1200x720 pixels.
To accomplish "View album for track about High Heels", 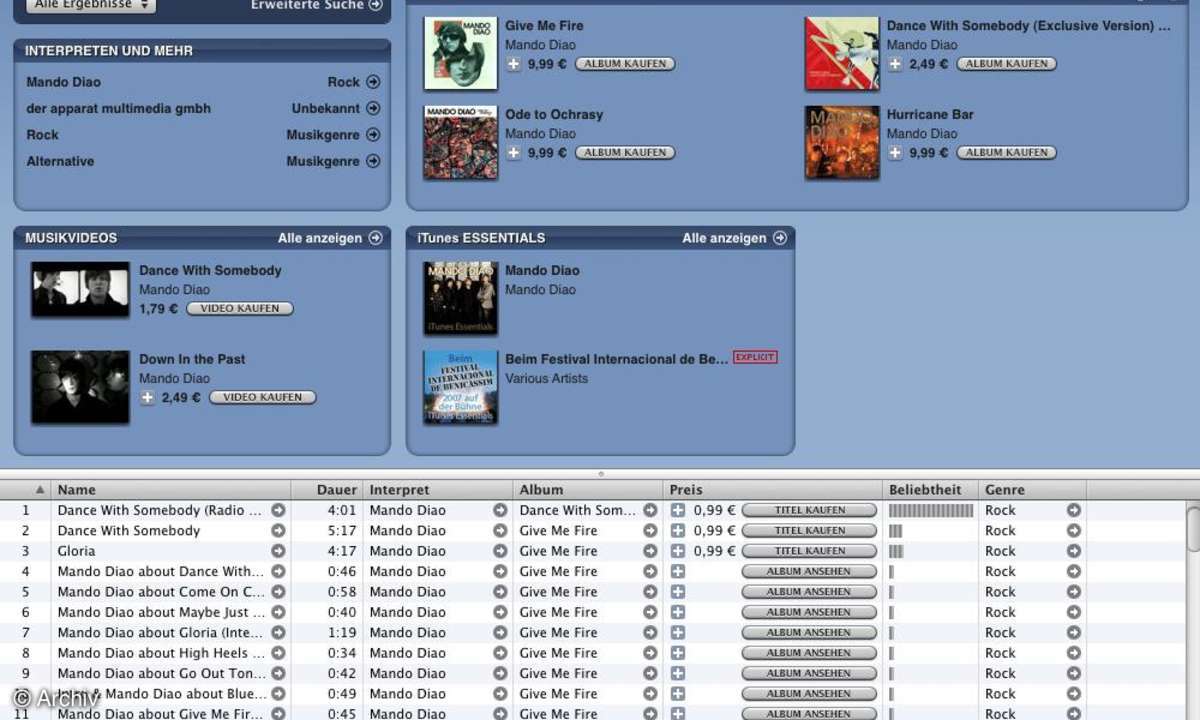I will (x=809, y=653).
